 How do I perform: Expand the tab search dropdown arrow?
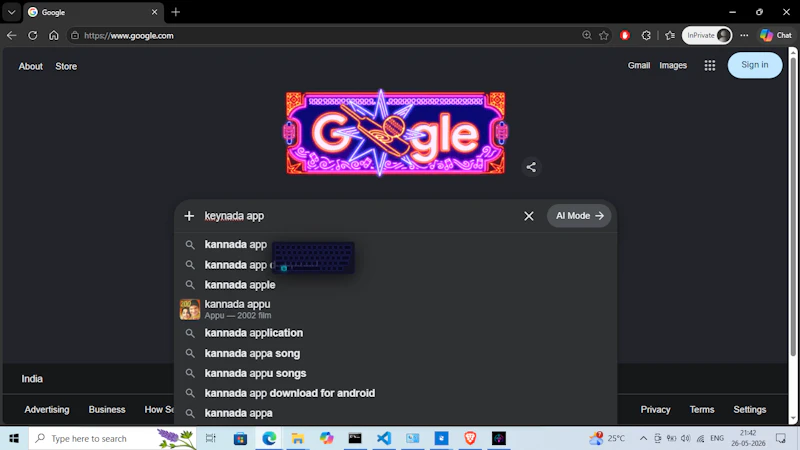point(11,12)
